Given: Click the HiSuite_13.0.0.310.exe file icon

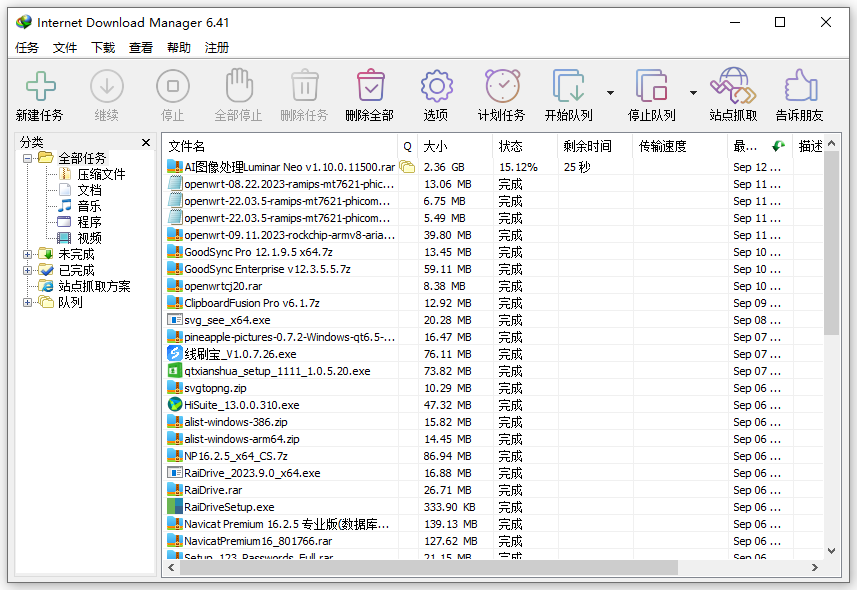Looking at the screenshot, I should pyautogui.click(x=174, y=405).
